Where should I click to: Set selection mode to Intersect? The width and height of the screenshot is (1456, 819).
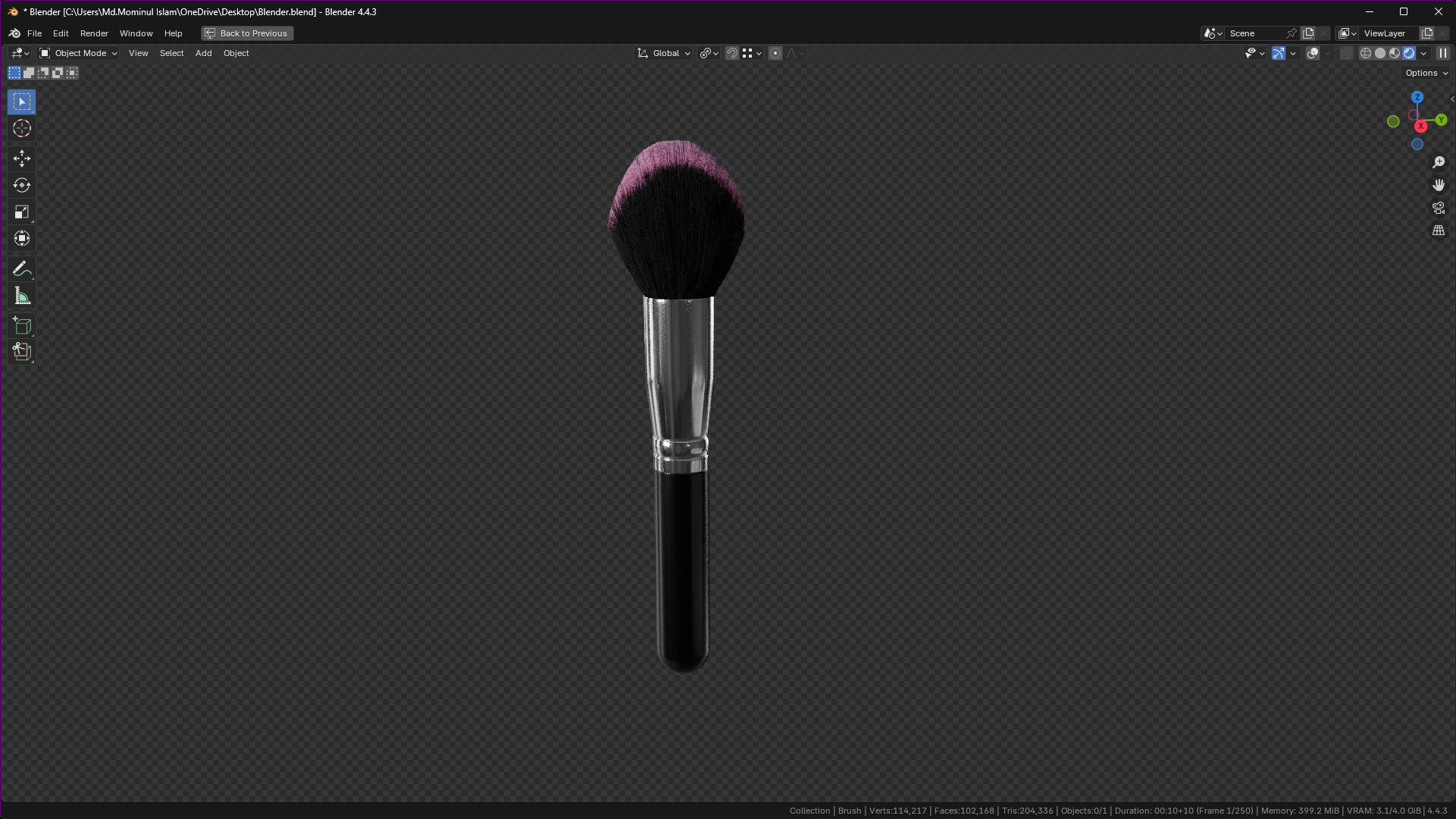pos(72,73)
